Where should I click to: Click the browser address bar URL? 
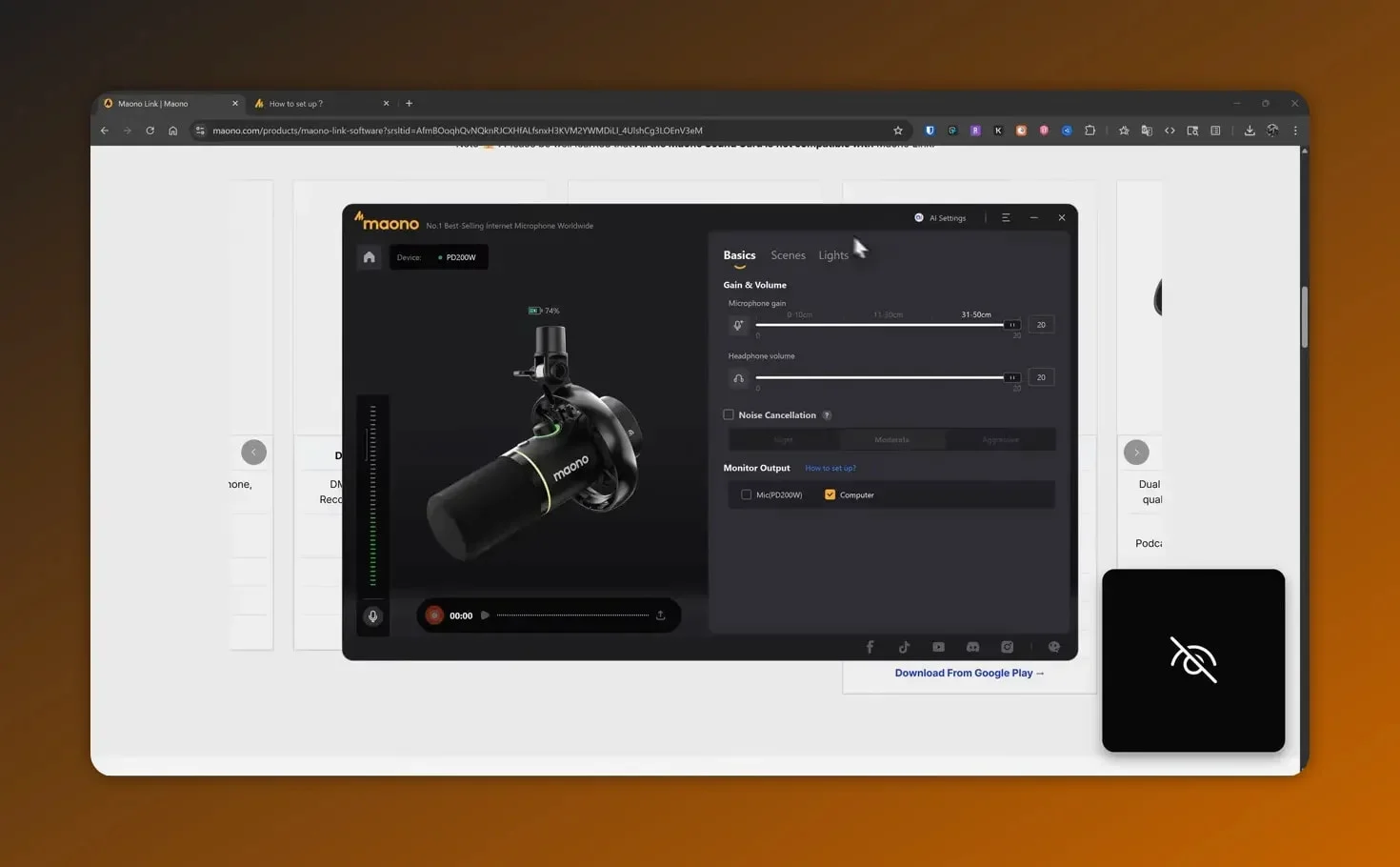(x=457, y=131)
